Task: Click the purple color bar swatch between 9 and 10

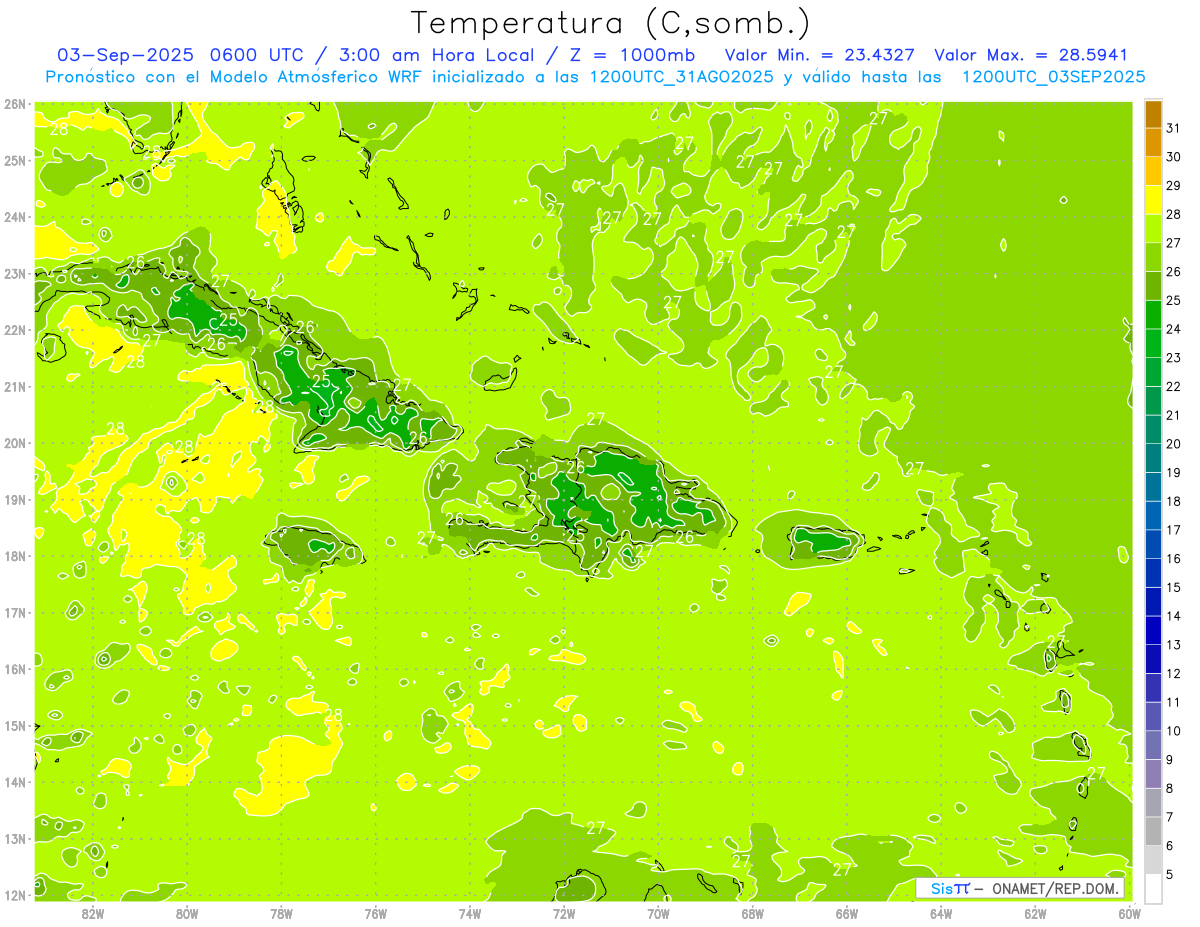Action: point(1153,745)
